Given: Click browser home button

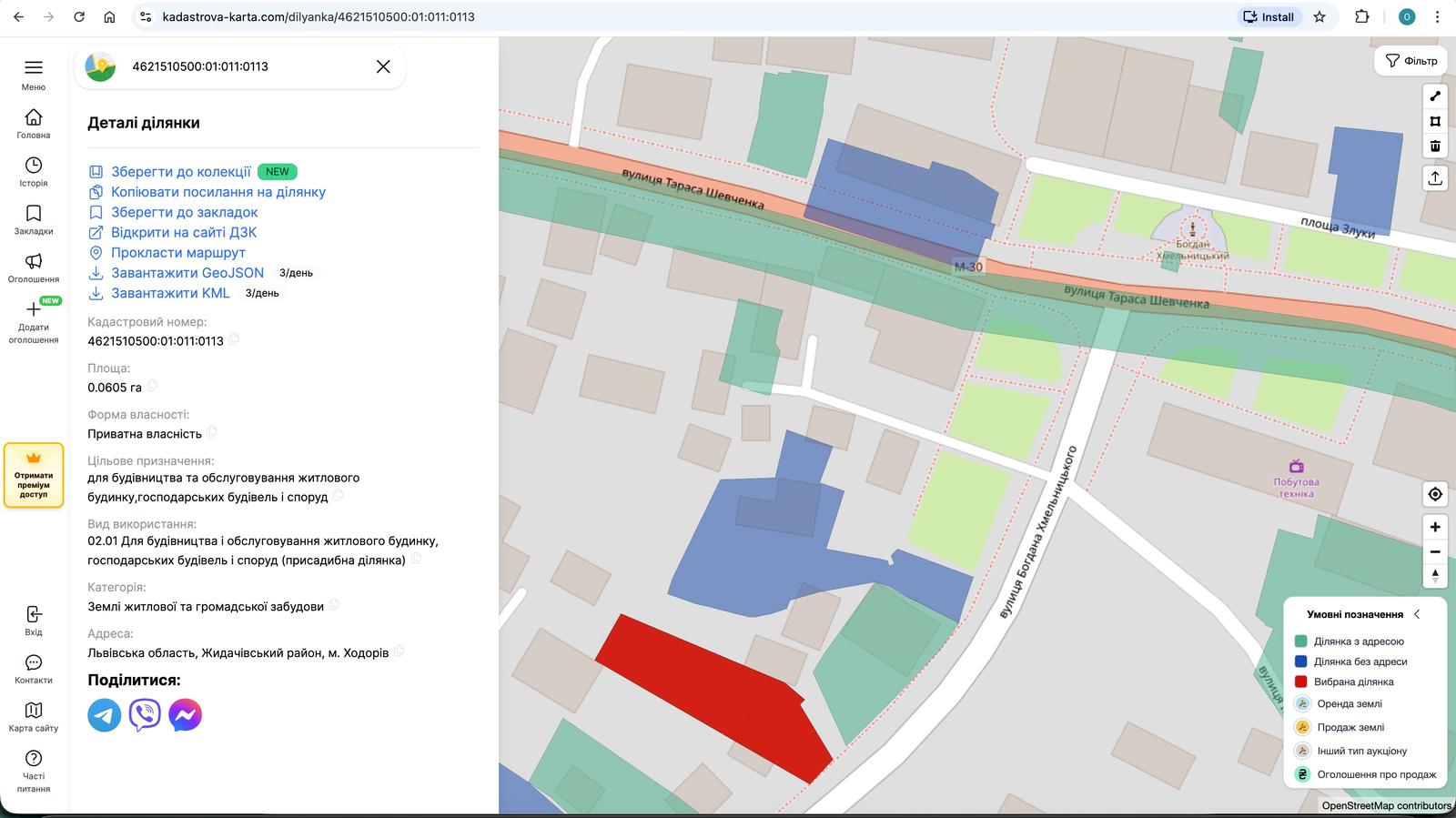Looking at the screenshot, I should [x=109, y=16].
